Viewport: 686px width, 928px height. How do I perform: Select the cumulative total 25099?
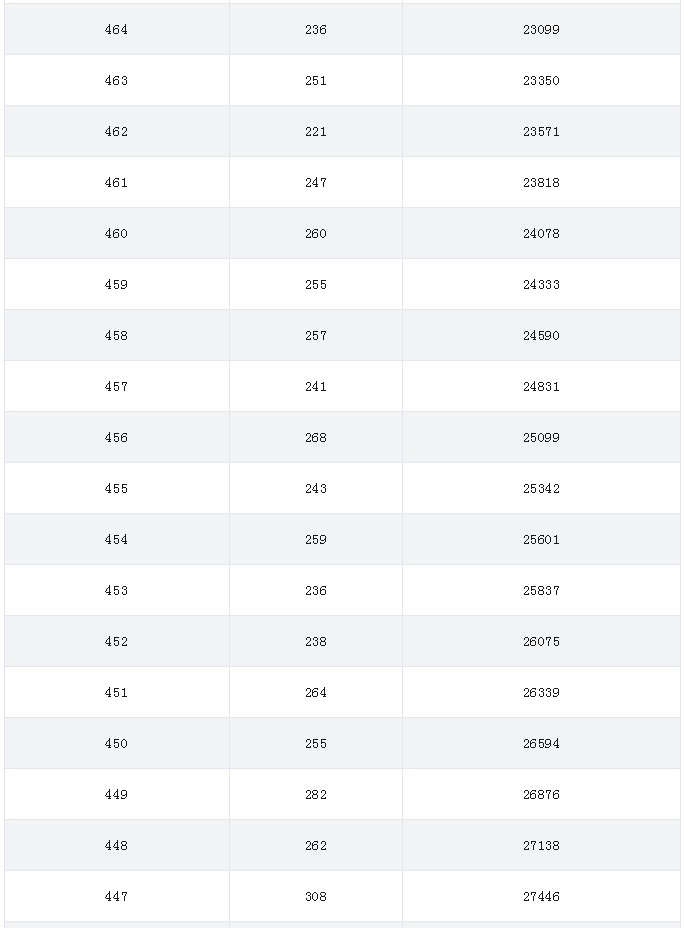point(541,437)
